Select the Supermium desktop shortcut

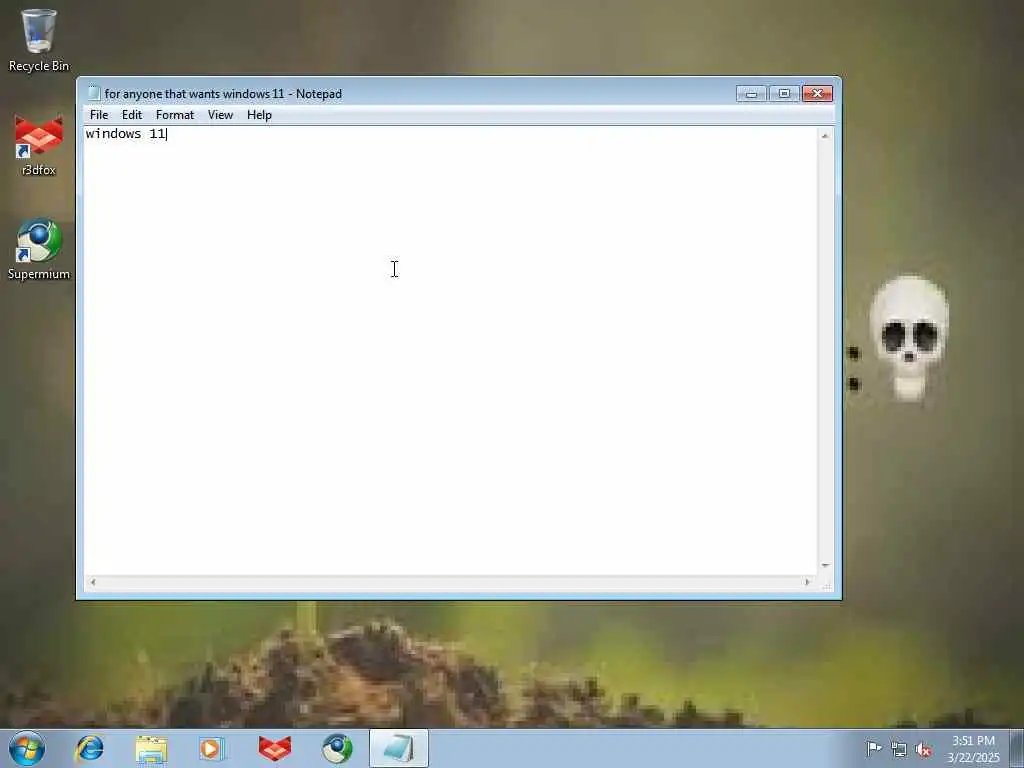39,249
